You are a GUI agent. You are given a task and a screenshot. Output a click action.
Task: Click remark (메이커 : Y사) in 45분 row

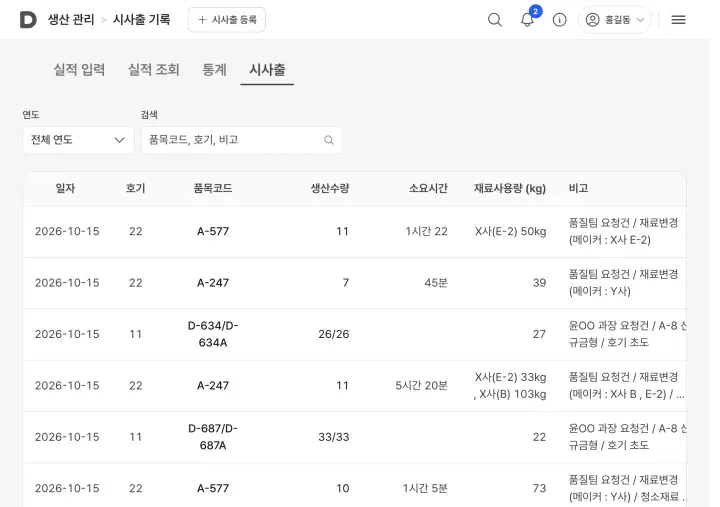623,283
